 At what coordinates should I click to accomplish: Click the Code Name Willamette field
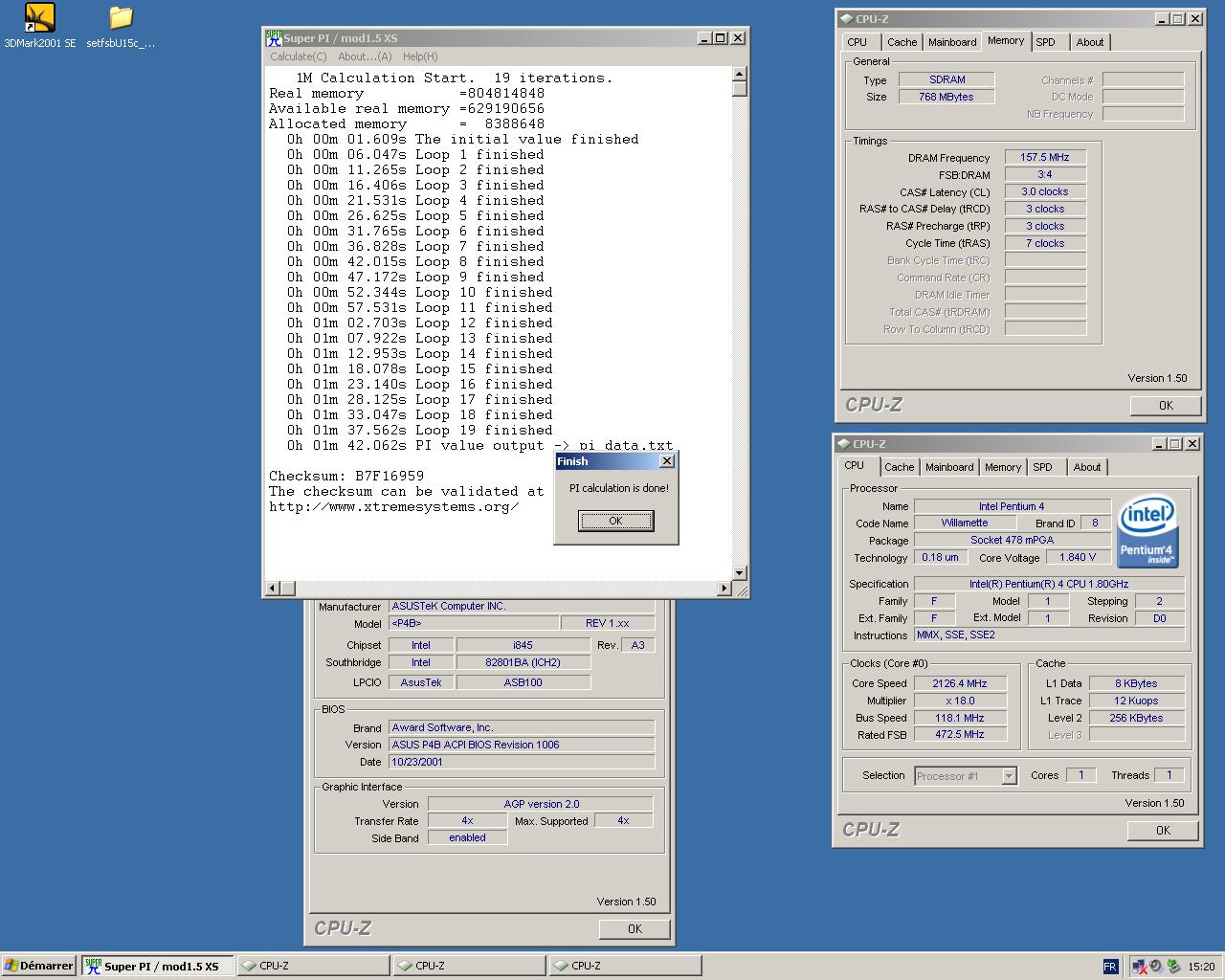click(965, 523)
